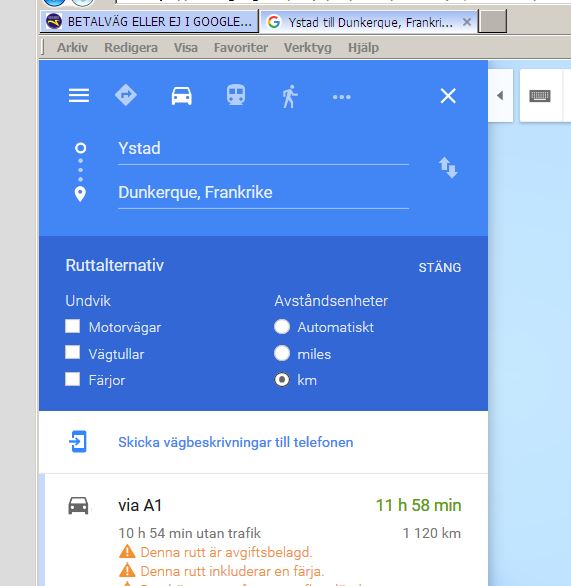Click the 11 h 58 min duration
The image size is (571, 586).
pos(418,505)
